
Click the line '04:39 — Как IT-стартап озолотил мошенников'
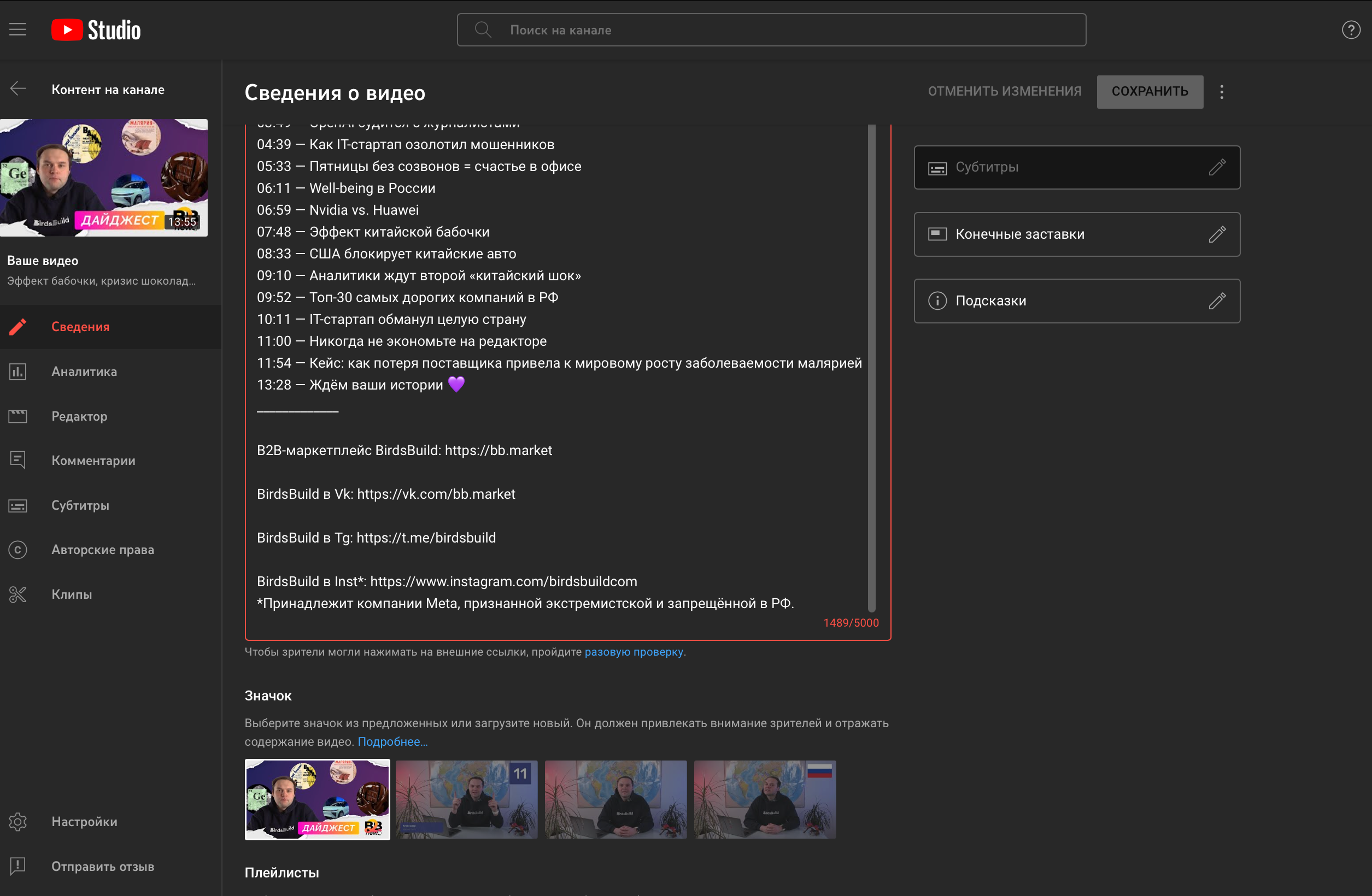tap(406, 145)
